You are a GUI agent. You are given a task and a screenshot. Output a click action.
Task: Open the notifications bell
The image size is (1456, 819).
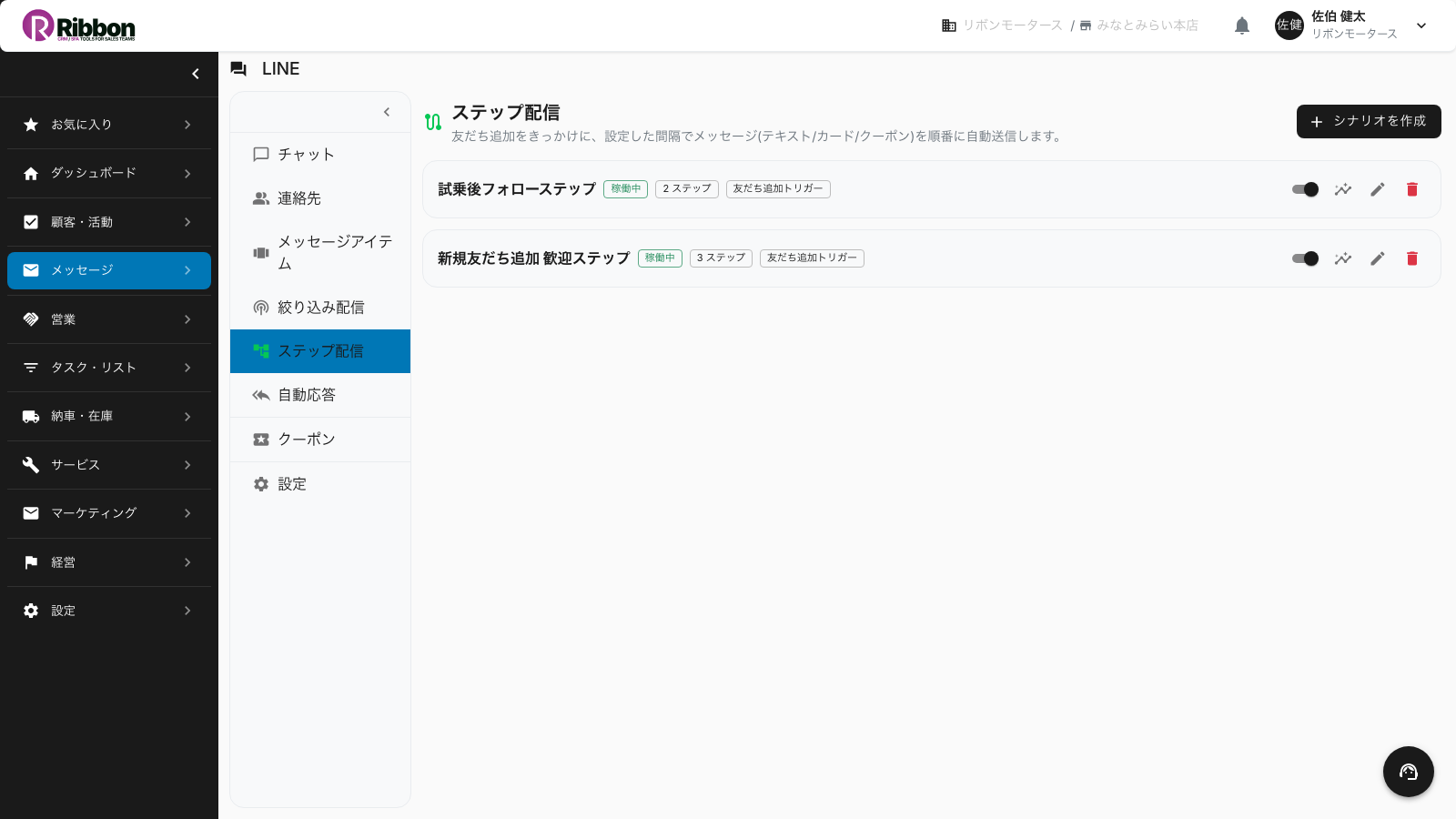pos(1242,25)
